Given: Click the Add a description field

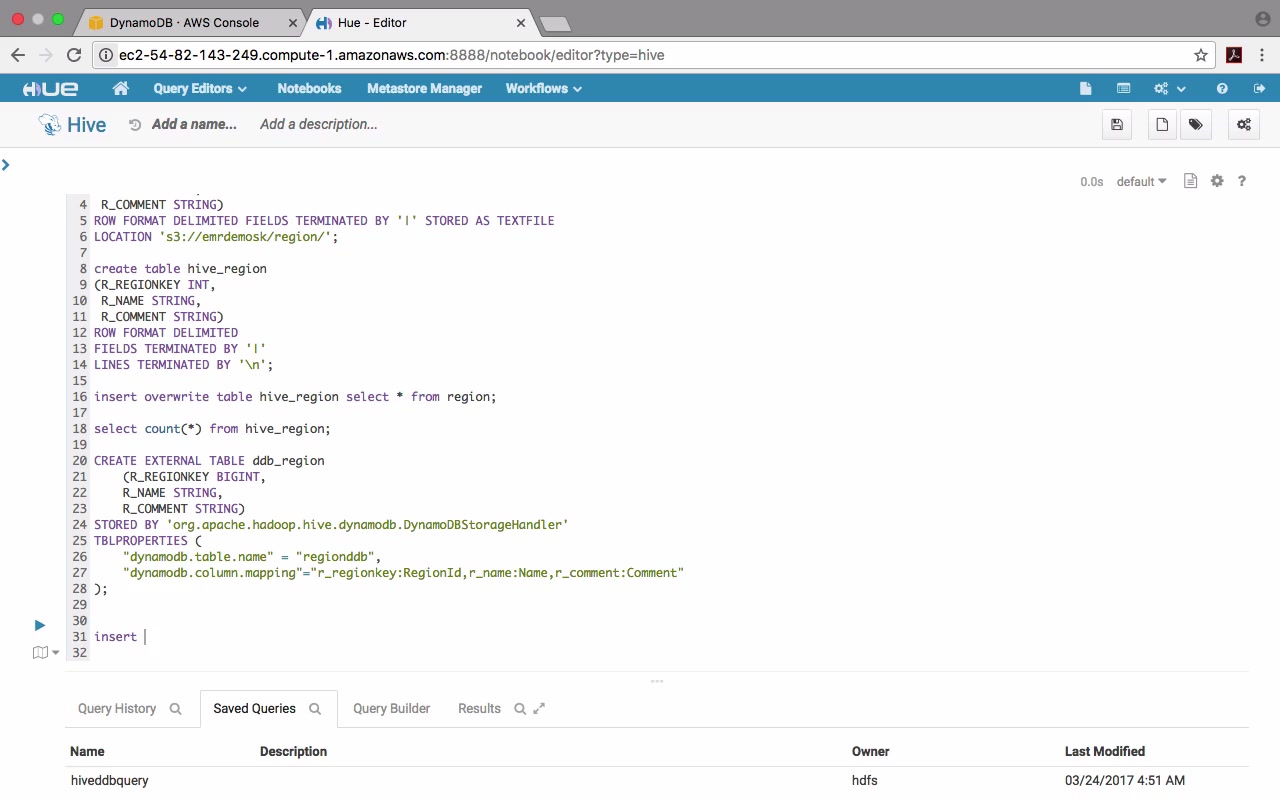Looking at the screenshot, I should 318,125.
